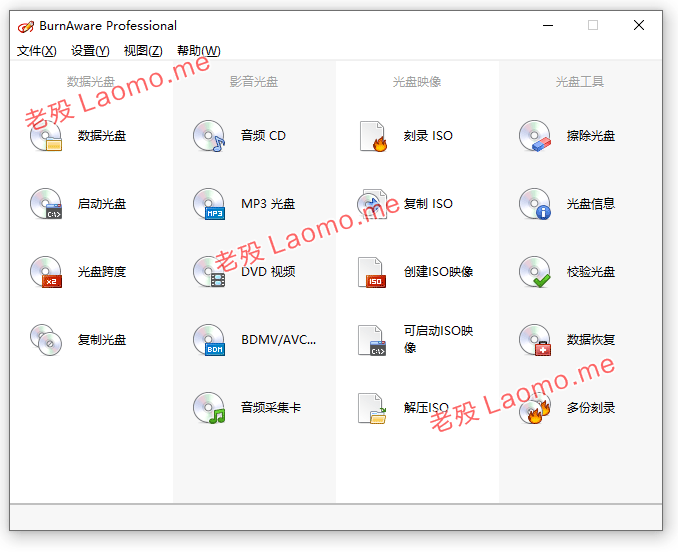The image size is (678, 552).
Task: Click the BDMV/AVC... label
Action: tap(278, 340)
